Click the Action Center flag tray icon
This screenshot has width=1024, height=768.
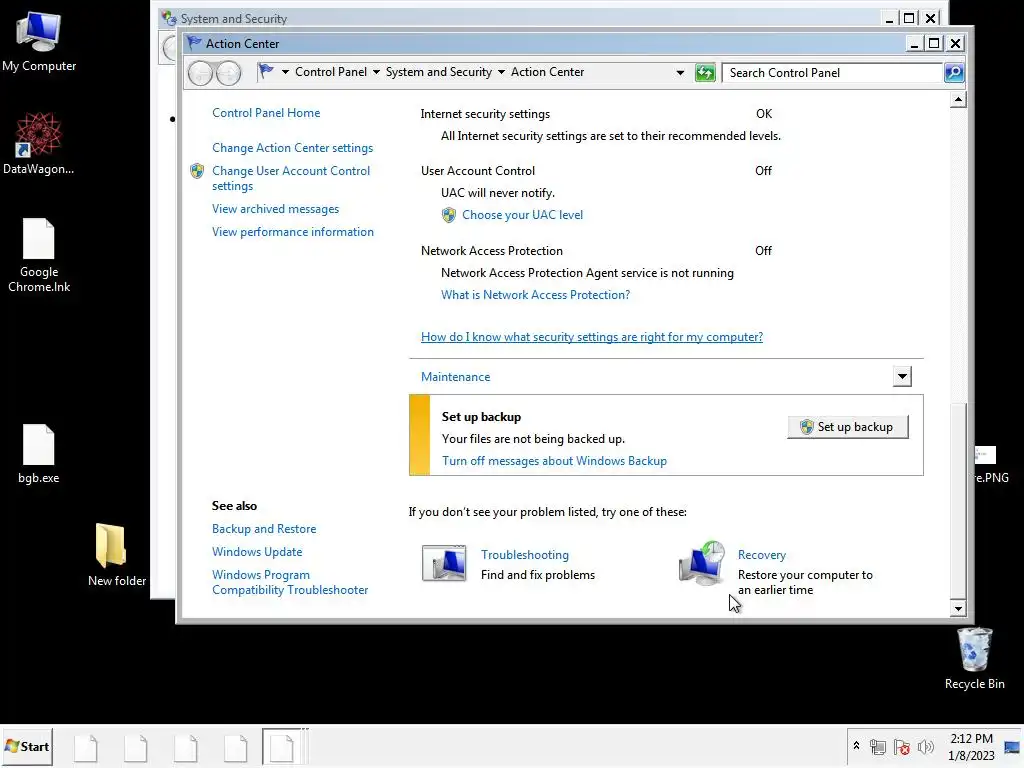(902, 747)
